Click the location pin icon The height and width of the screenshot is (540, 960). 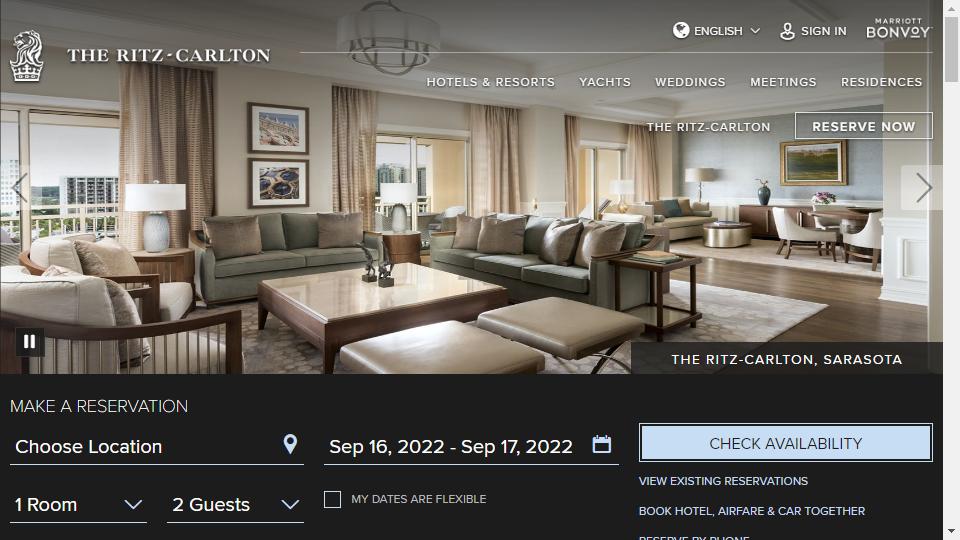(x=290, y=444)
